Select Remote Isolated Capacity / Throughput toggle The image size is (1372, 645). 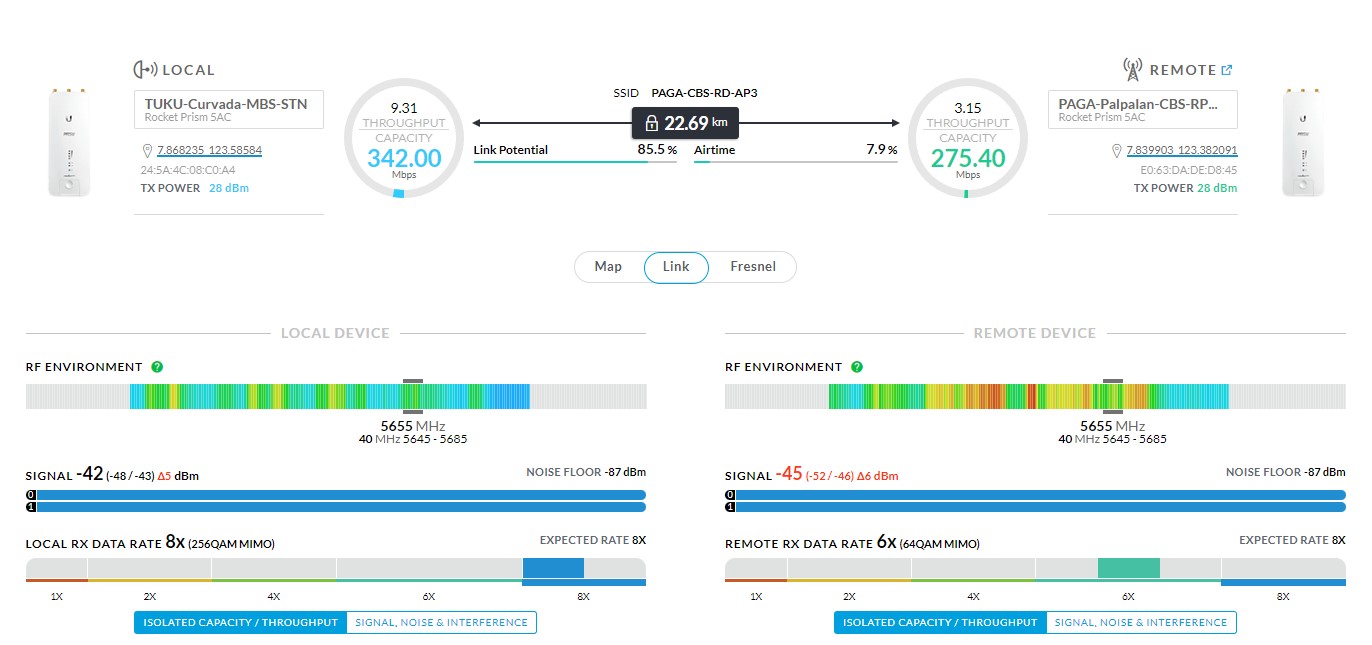pos(940,623)
